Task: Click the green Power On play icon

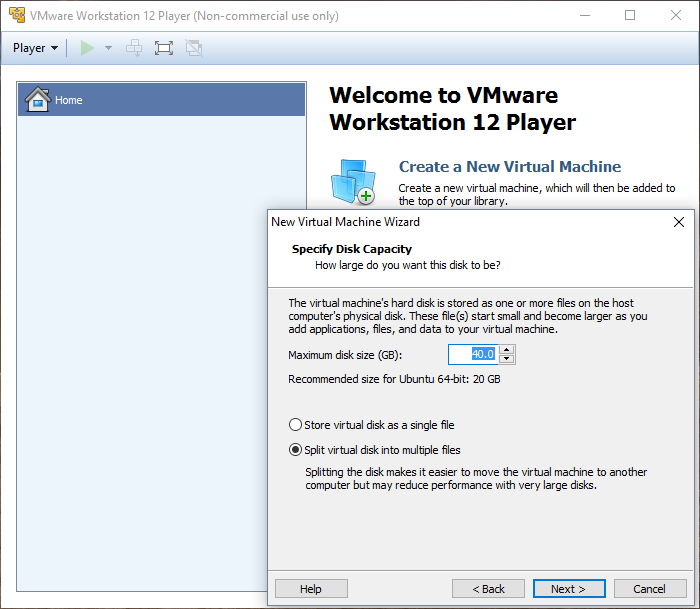Action: 88,48
